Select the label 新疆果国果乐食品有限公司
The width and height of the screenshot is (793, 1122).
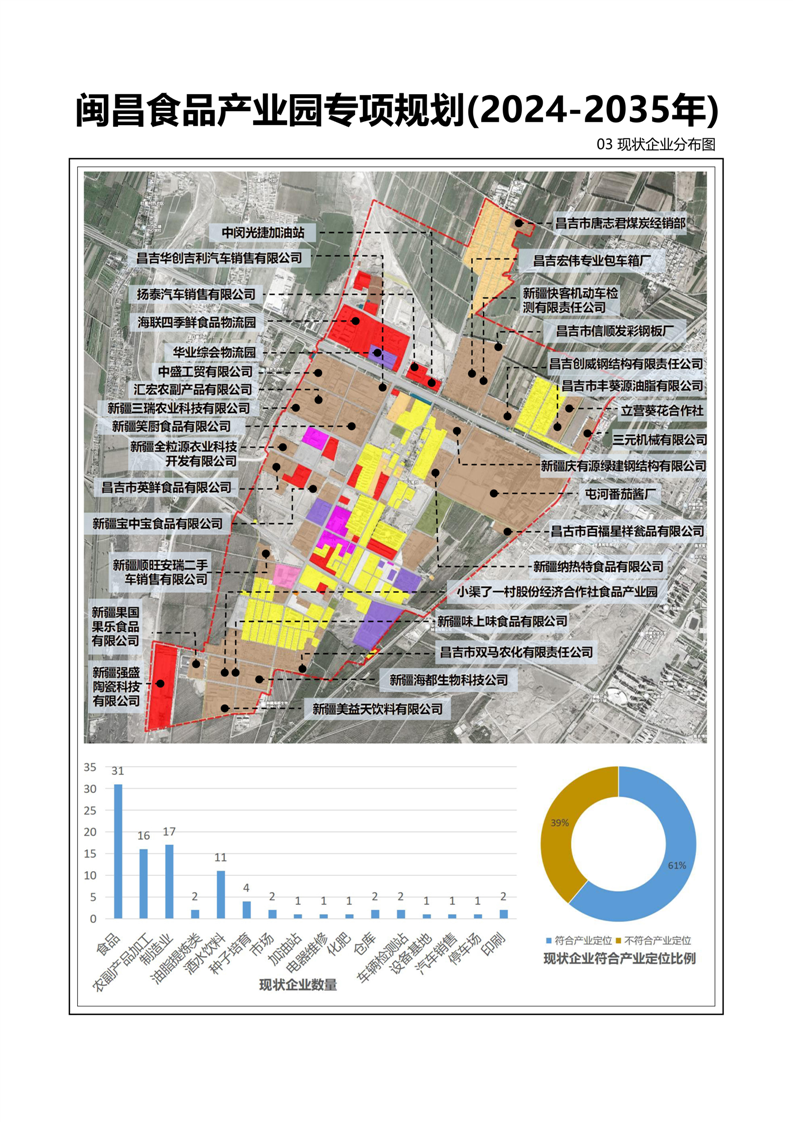[x=115, y=627]
